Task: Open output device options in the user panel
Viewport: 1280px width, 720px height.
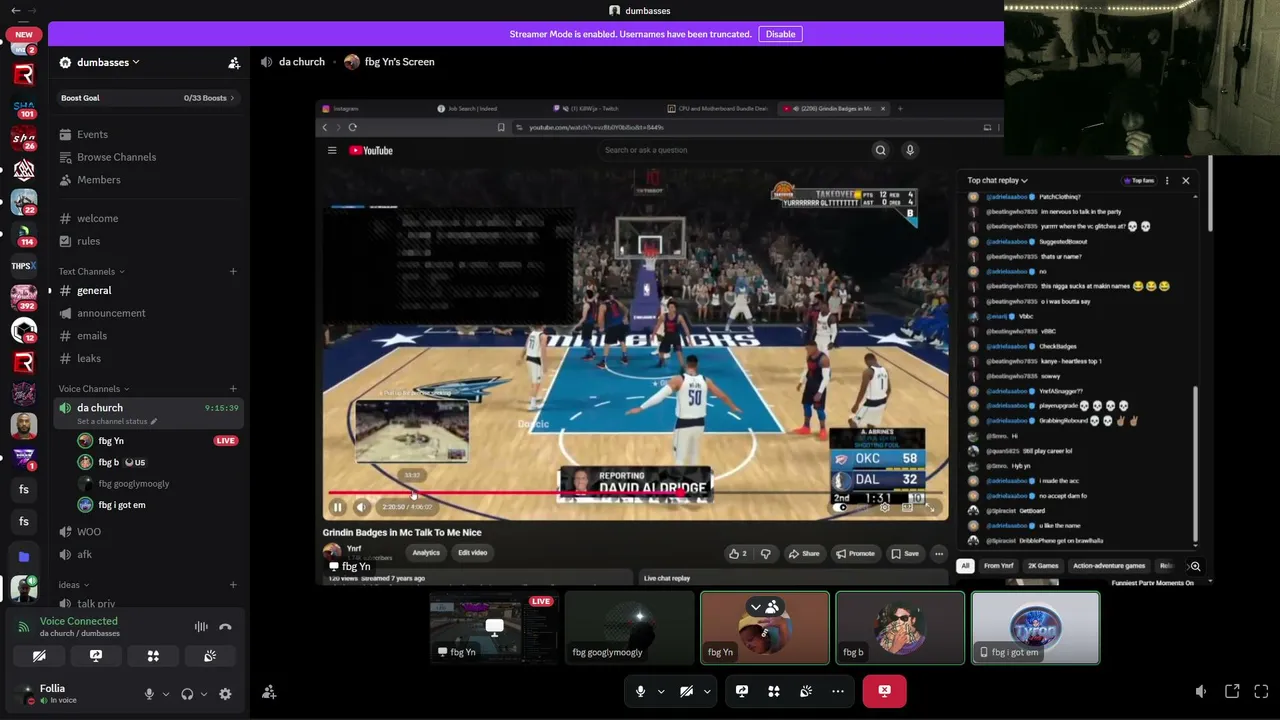Action: coord(204,694)
